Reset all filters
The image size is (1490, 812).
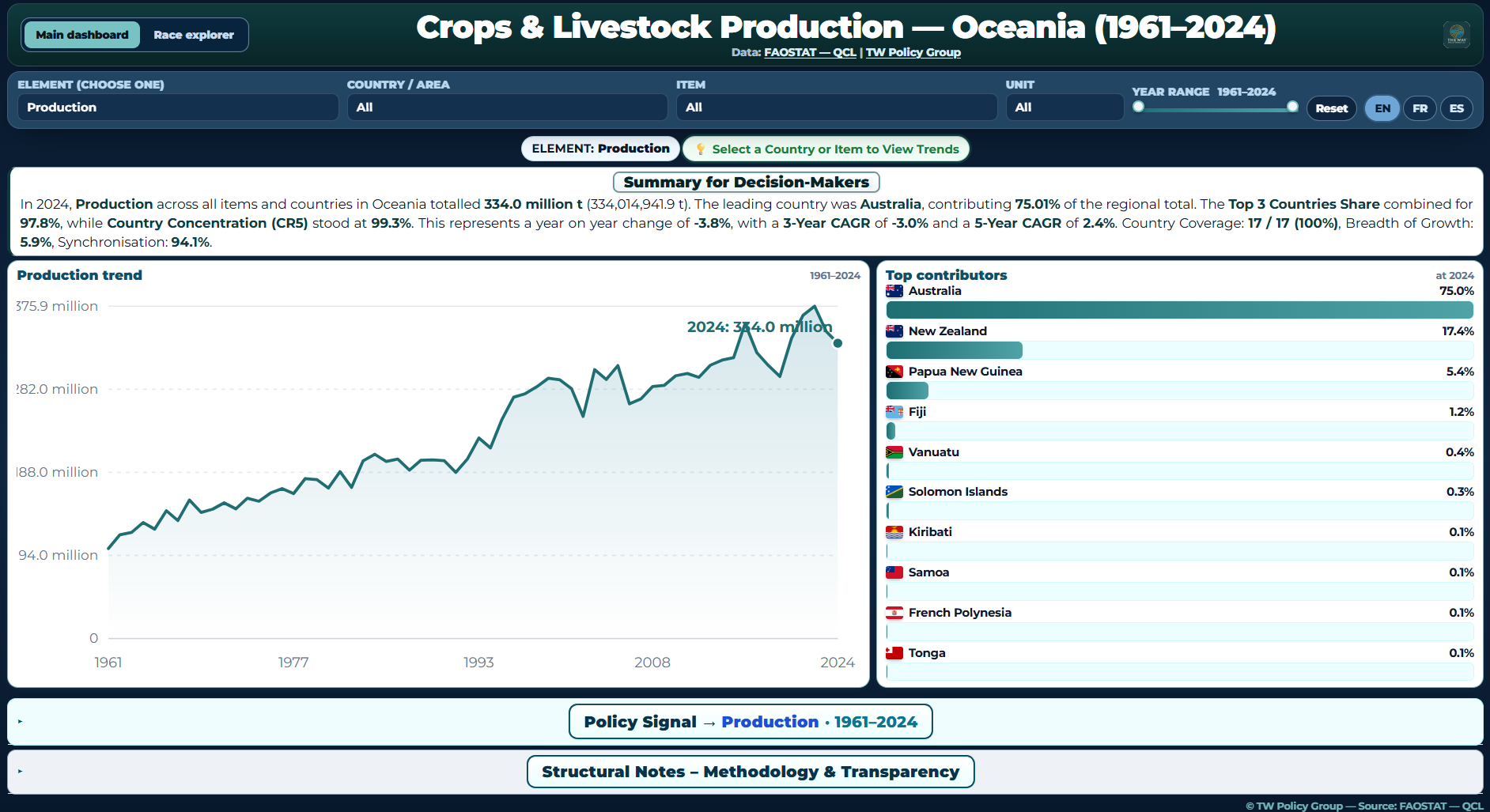pos(1332,108)
